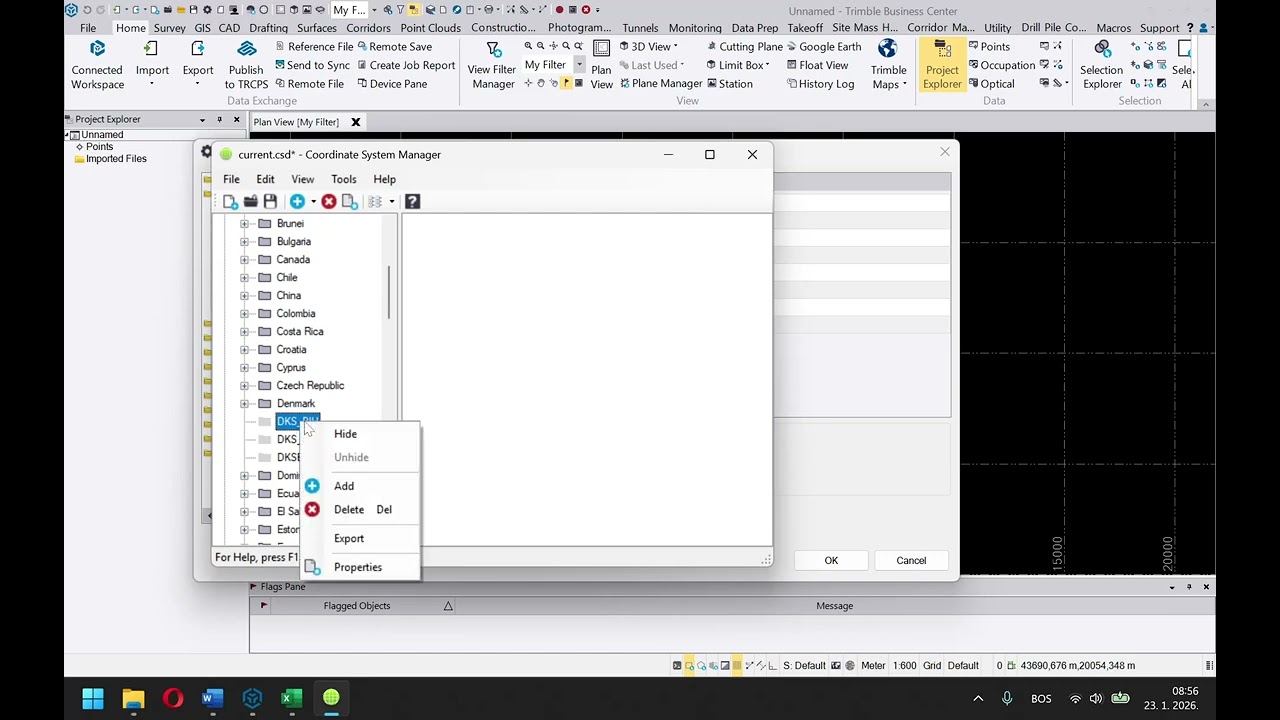Click the Station button in the ribbon

coord(728,84)
